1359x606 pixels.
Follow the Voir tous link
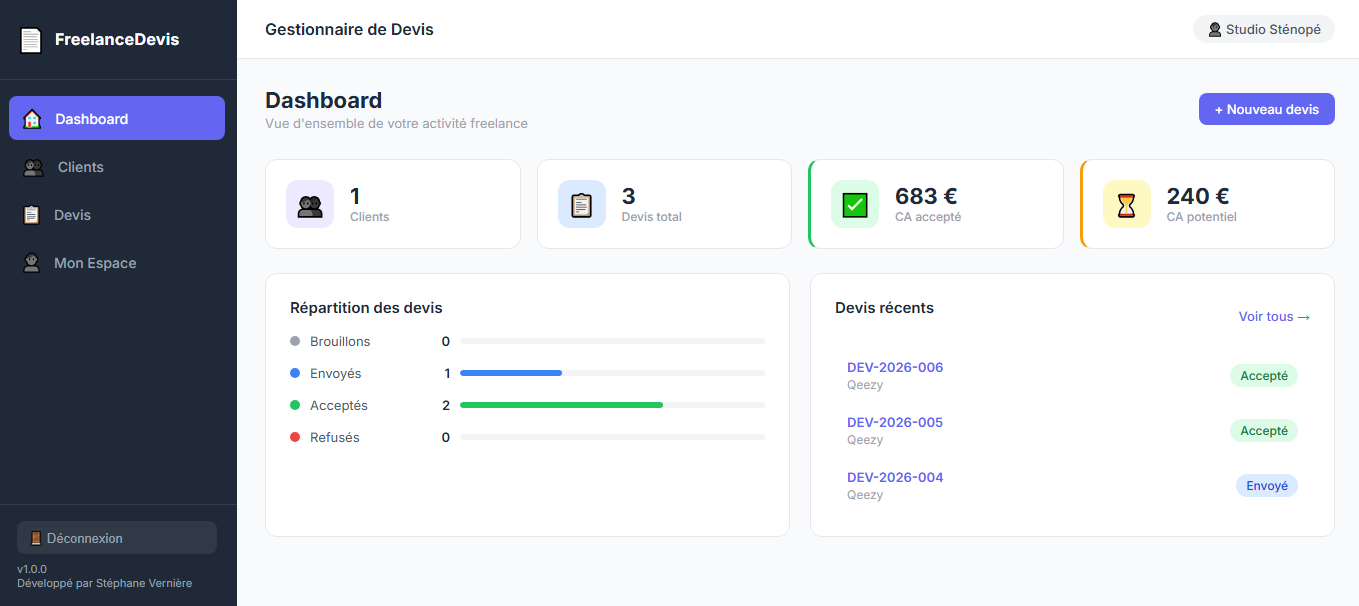(x=1273, y=317)
